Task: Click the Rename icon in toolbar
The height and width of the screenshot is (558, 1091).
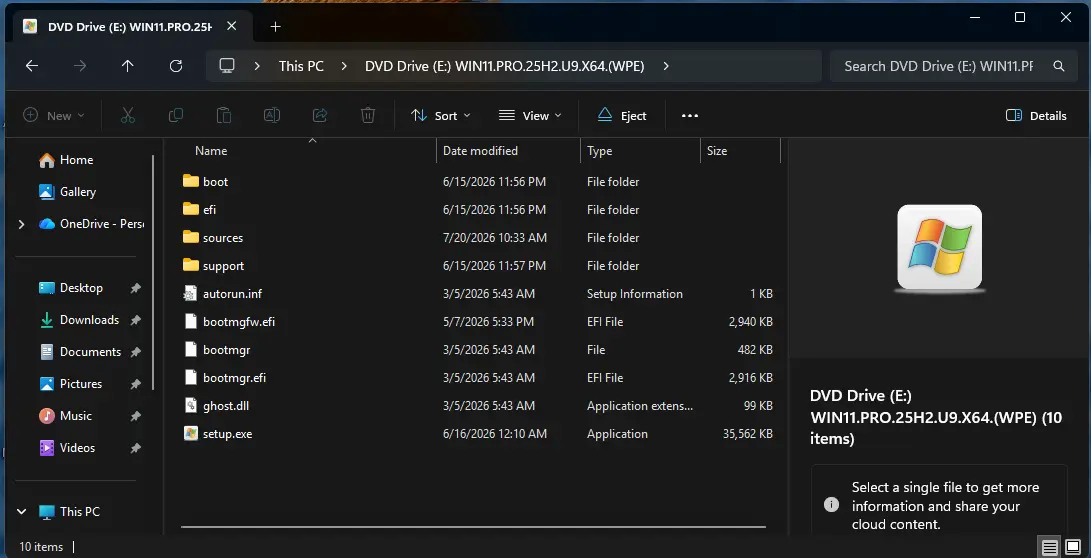Action: point(271,115)
